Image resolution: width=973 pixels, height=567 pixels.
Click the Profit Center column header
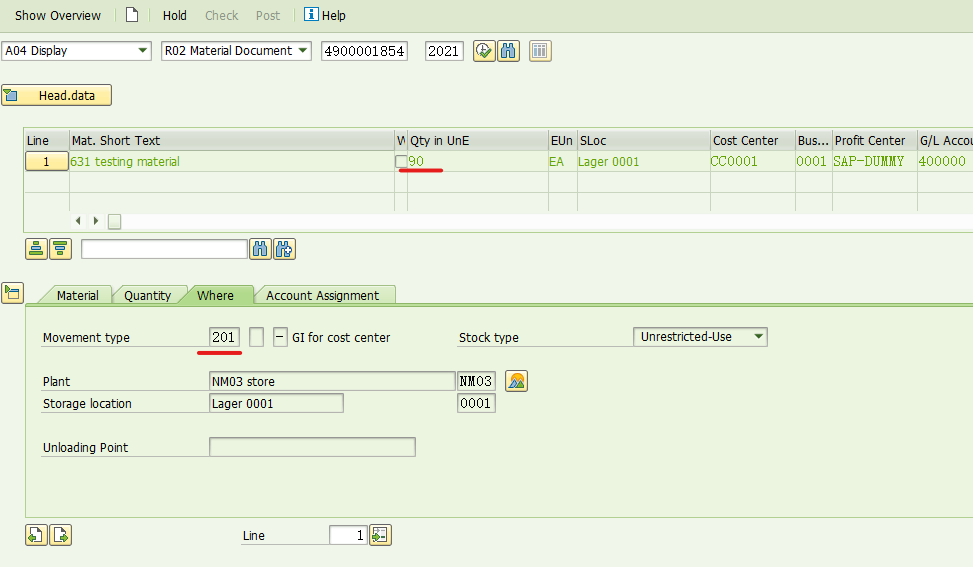pyautogui.click(x=874, y=140)
